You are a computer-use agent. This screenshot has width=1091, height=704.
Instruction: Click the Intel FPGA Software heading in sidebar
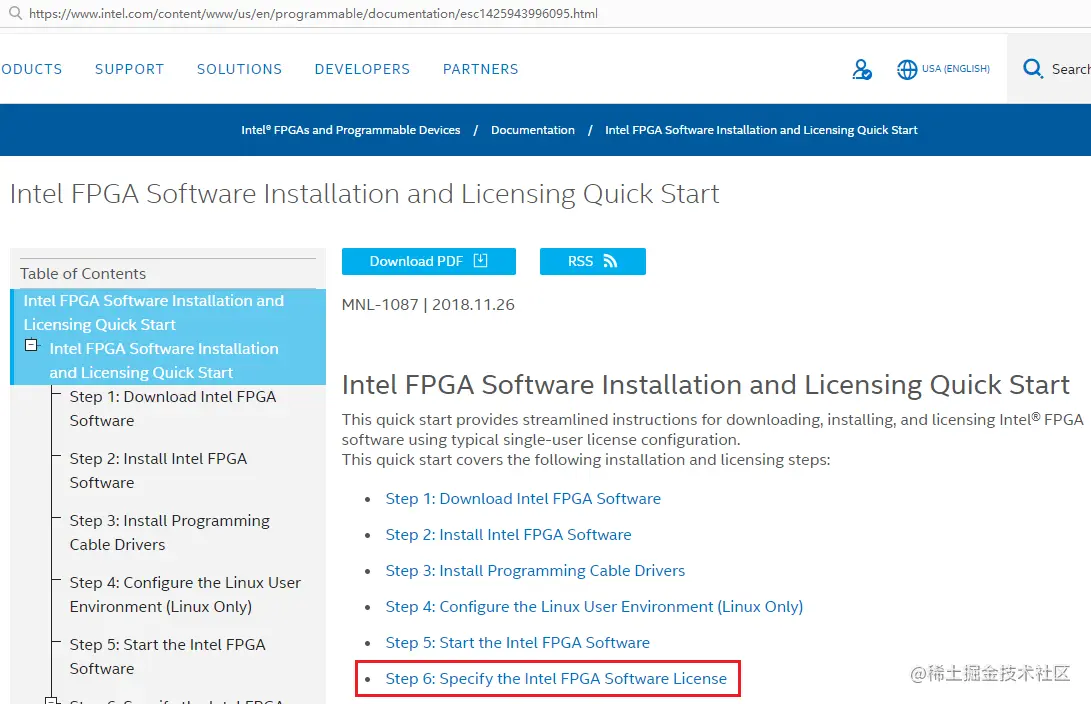click(155, 312)
